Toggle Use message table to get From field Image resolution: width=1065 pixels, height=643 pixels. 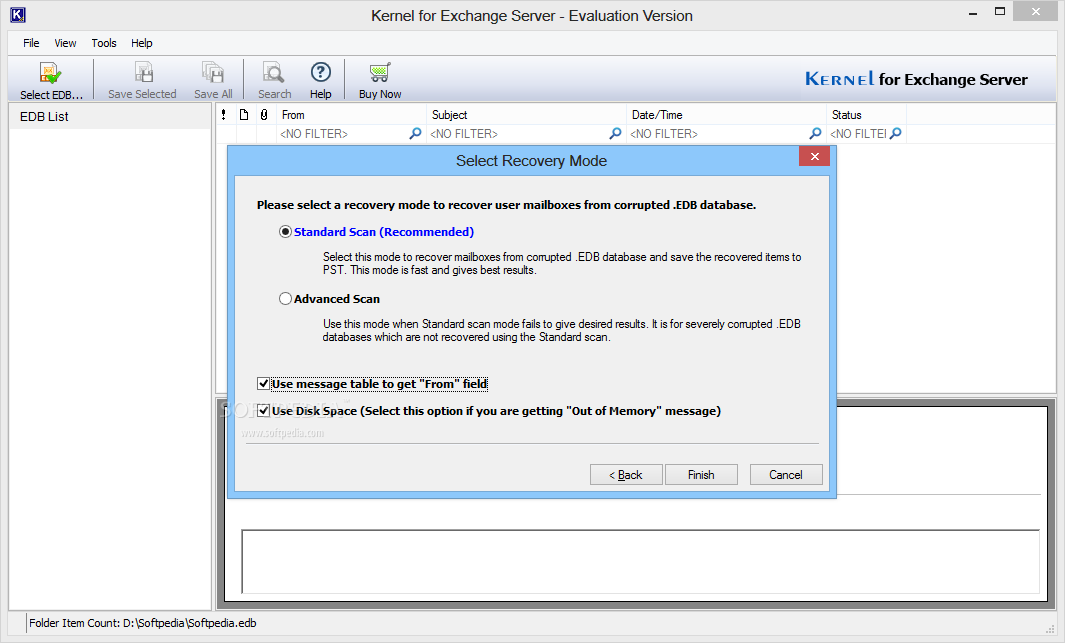pos(264,384)
